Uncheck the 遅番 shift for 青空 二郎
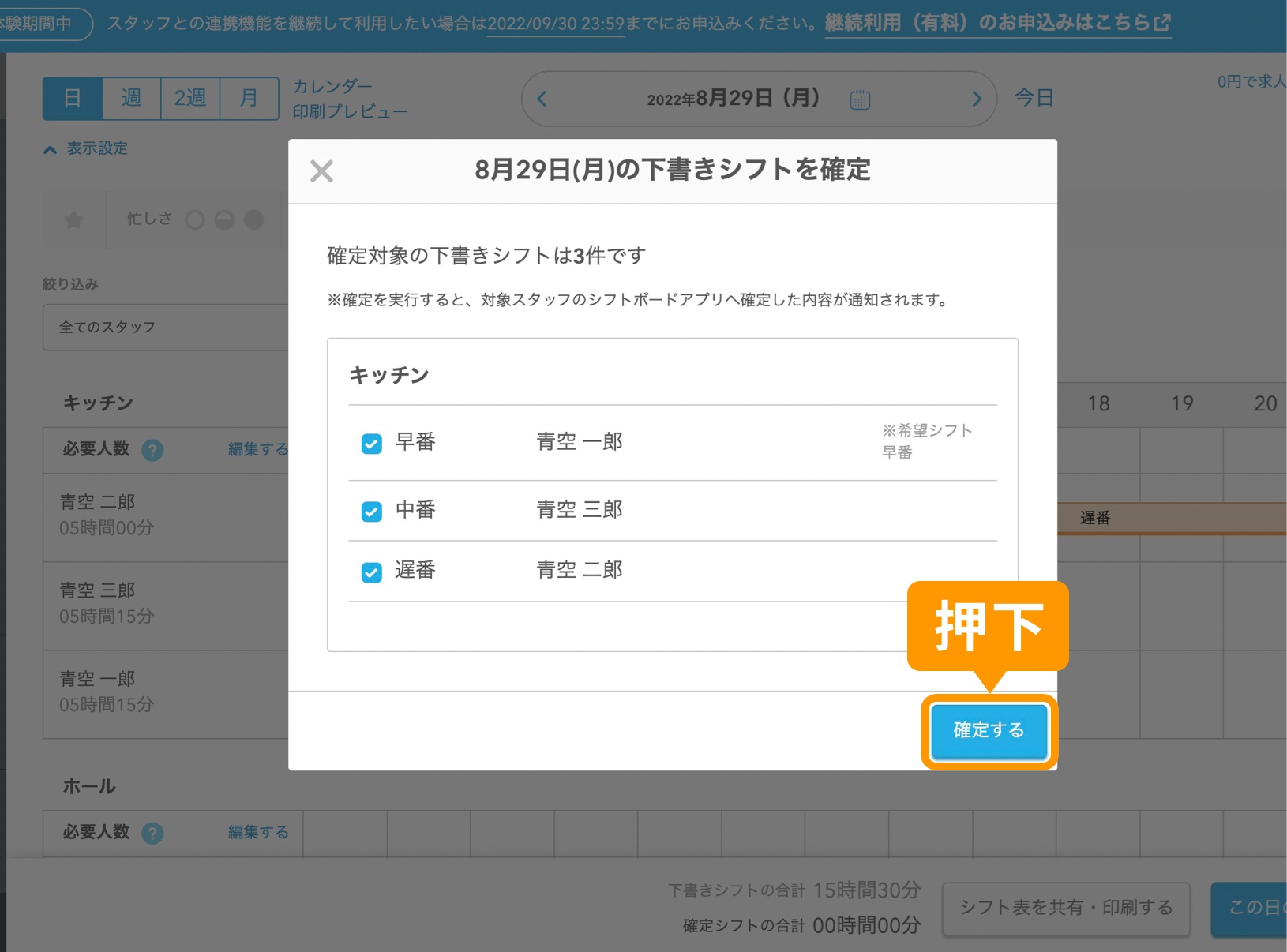The image size is (1287, 952). coord(370,572)
